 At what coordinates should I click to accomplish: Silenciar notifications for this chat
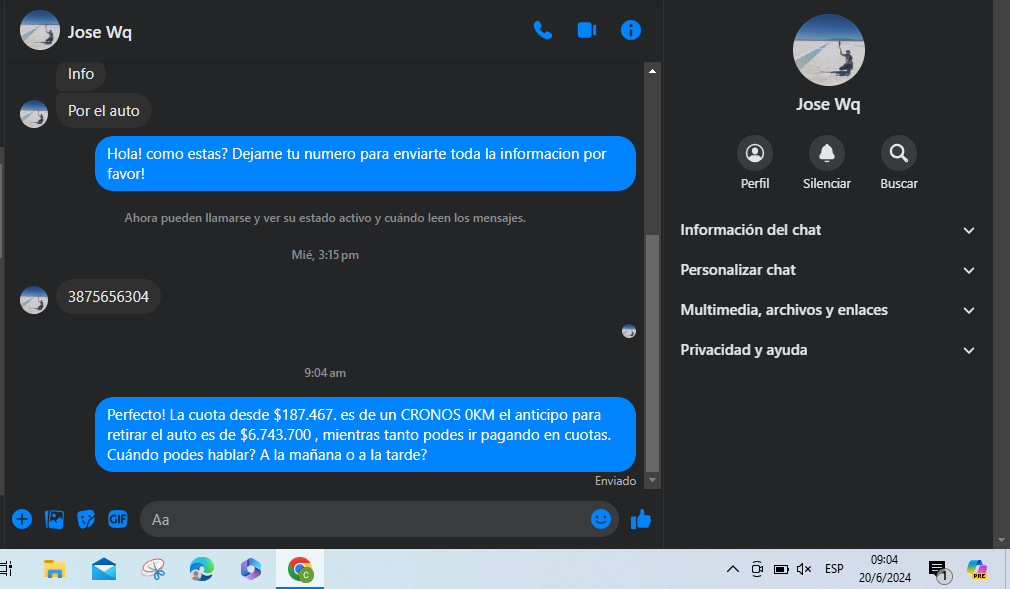click(827, 154)
